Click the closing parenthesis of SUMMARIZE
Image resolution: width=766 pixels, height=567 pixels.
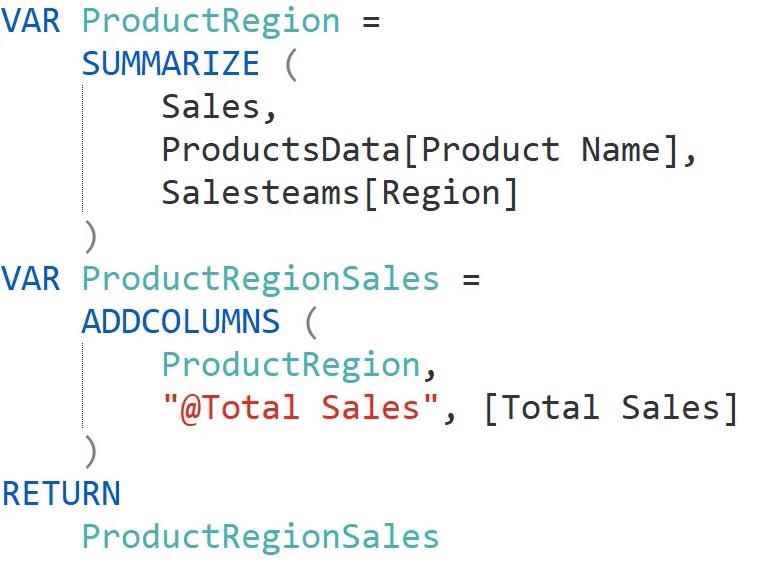tap(91, 237)
